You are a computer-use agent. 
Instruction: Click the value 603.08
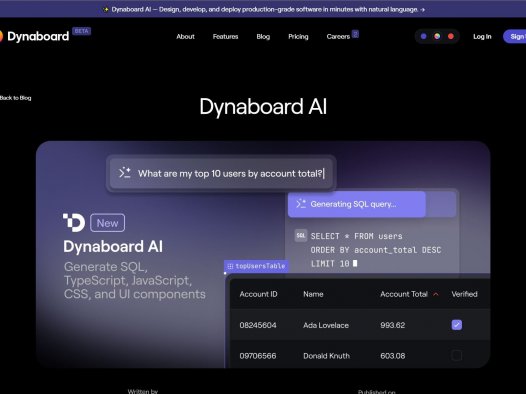pyautogui.click(x=392, y=356)
